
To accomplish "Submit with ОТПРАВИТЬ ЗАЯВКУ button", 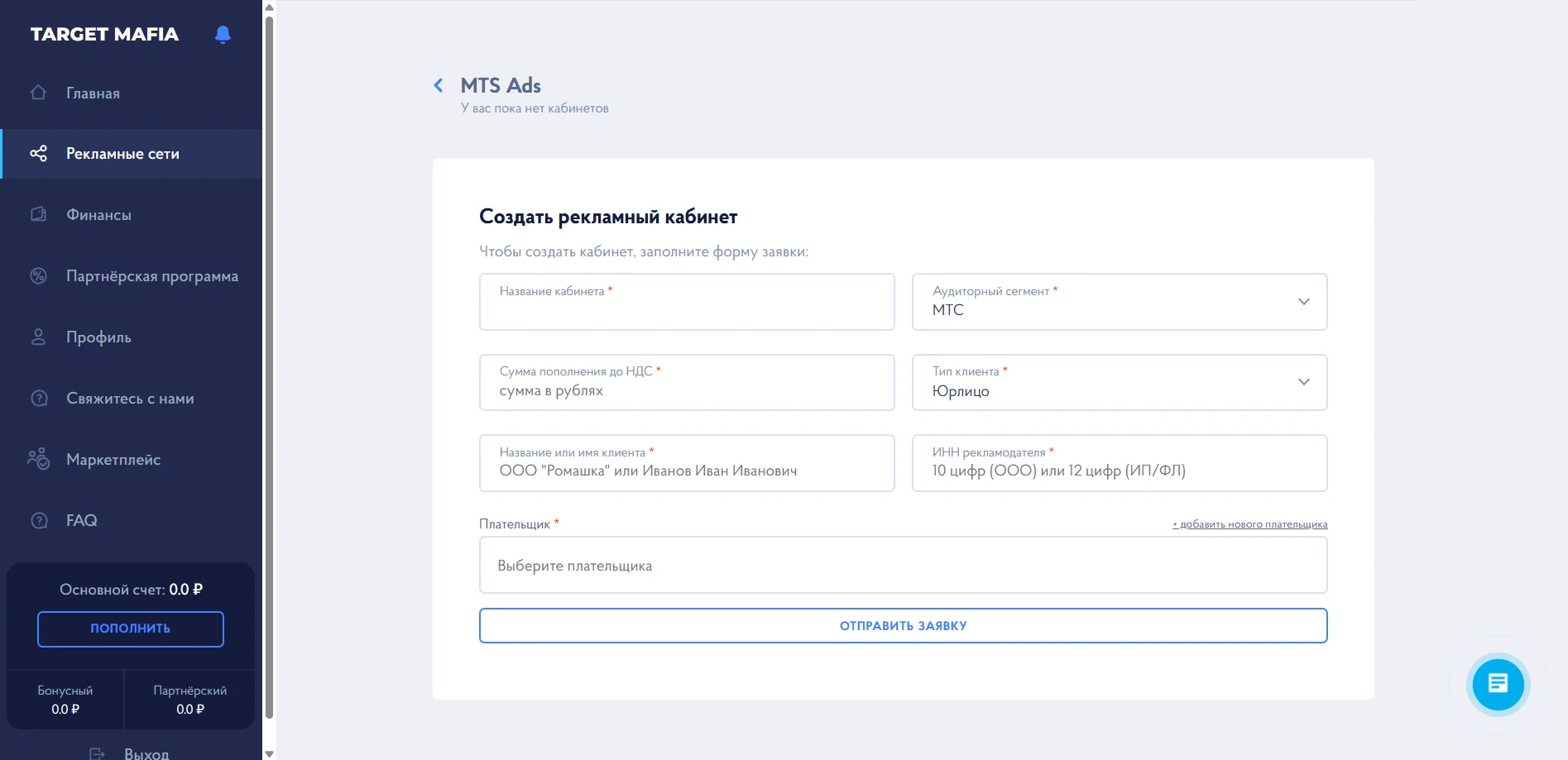I will pos(904,626).
